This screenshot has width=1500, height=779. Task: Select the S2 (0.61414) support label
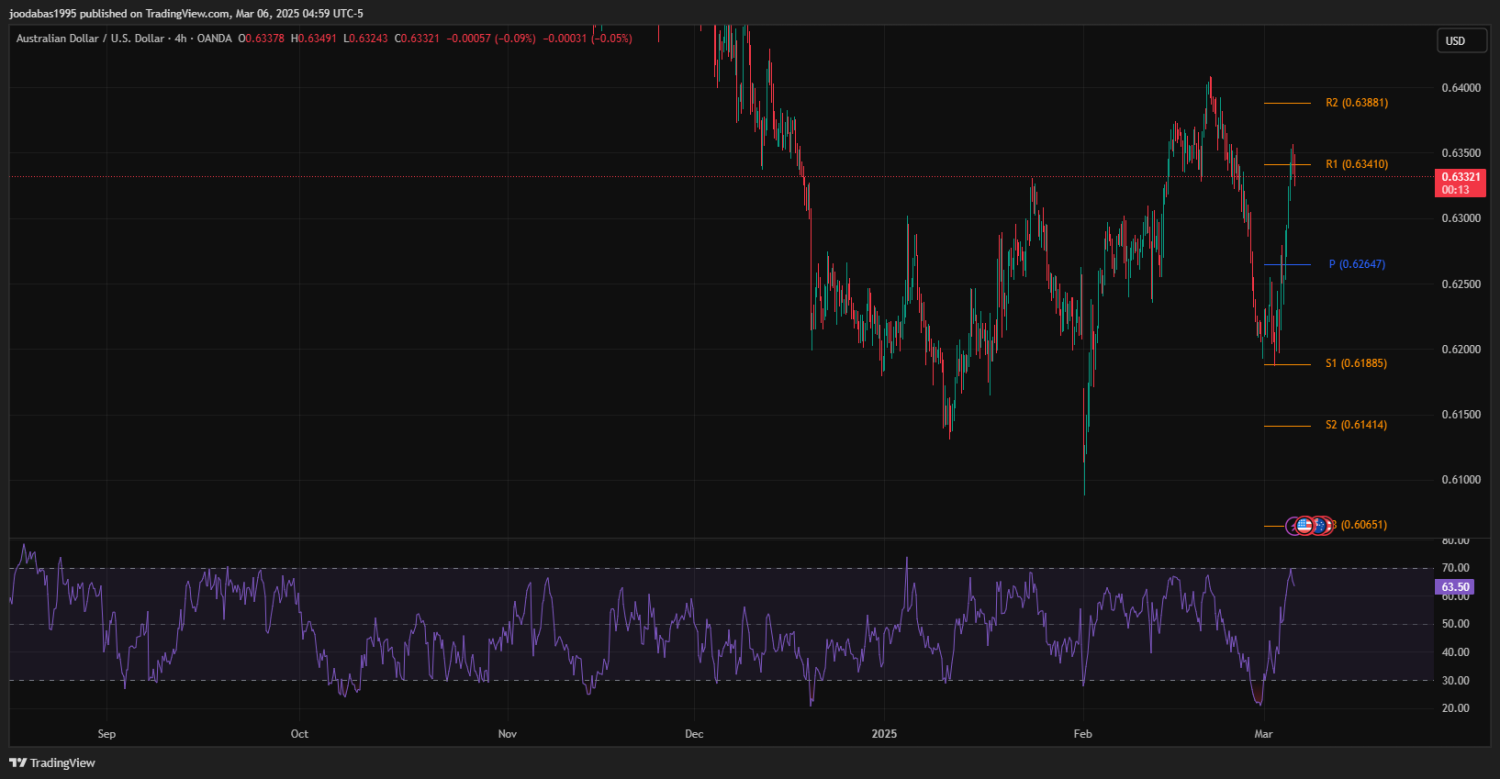tap(1356, 425)
